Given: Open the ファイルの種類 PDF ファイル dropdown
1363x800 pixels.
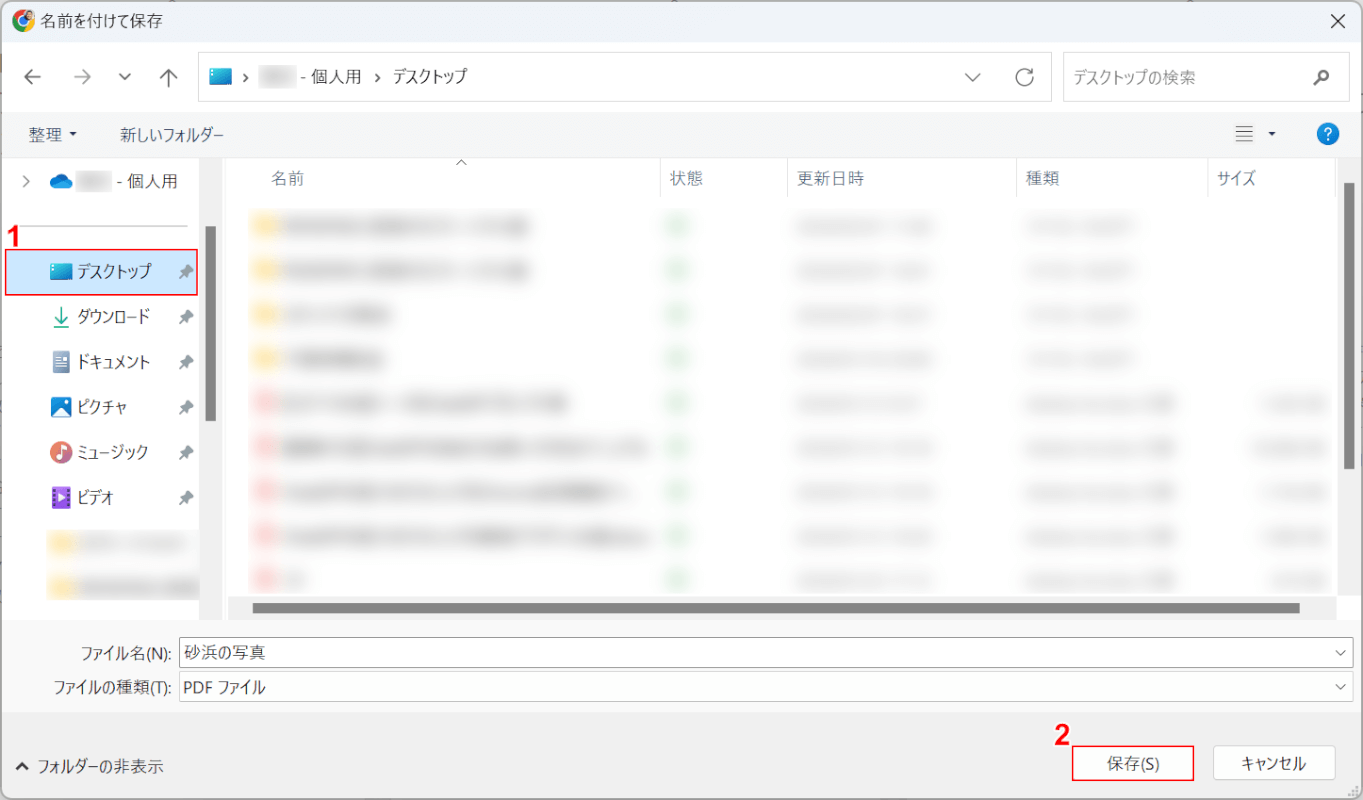Looking at the screenshot, I should [x=766, y=687].
